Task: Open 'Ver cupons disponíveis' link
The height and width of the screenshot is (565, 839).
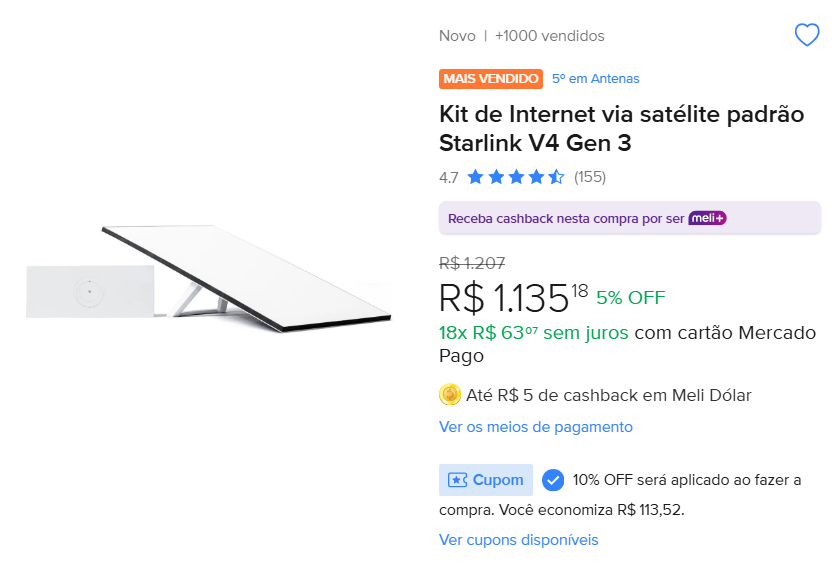Action: pos(518,540)
